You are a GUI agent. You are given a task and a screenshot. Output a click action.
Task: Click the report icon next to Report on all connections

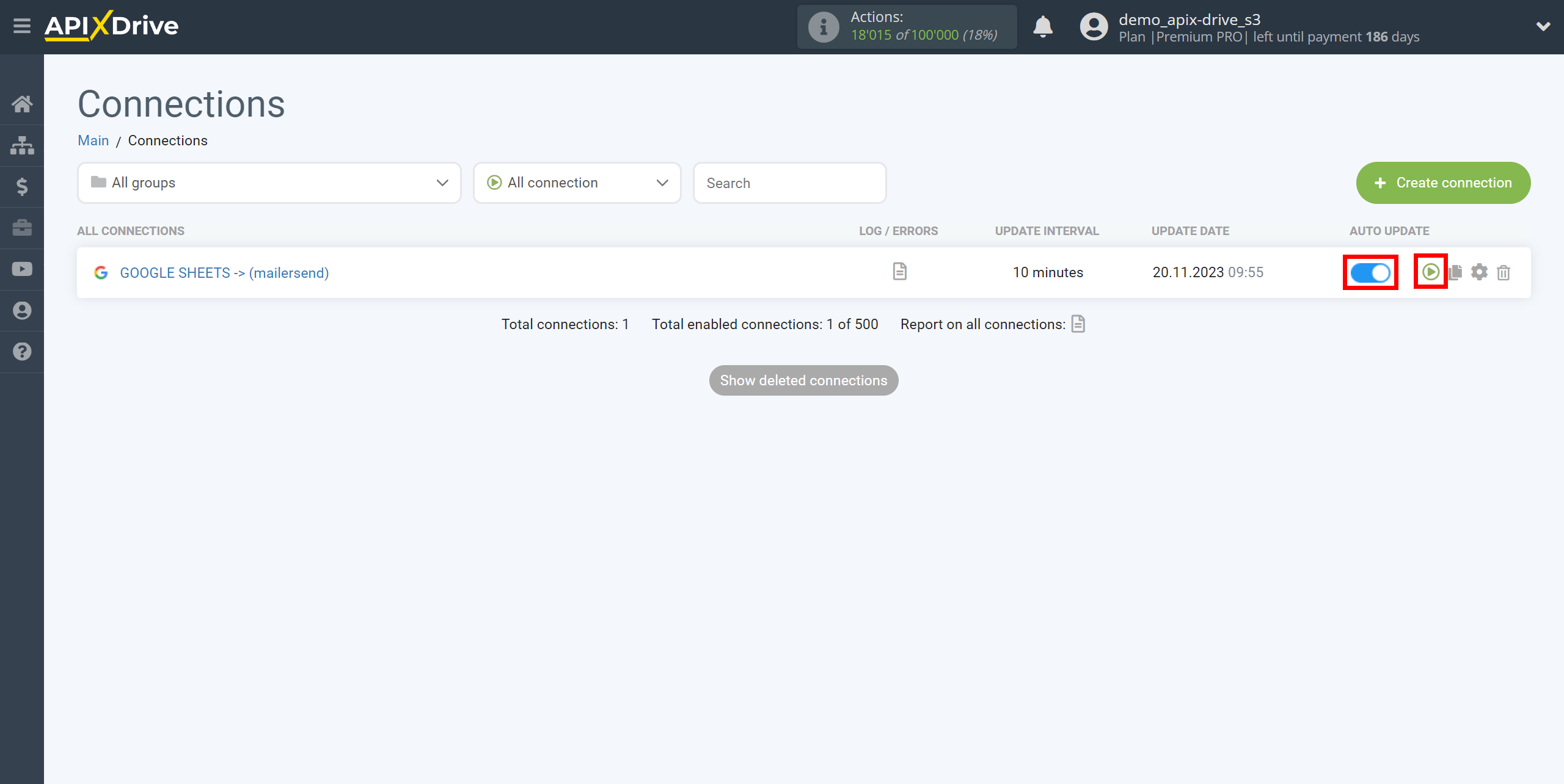(x=1079, y=323)
